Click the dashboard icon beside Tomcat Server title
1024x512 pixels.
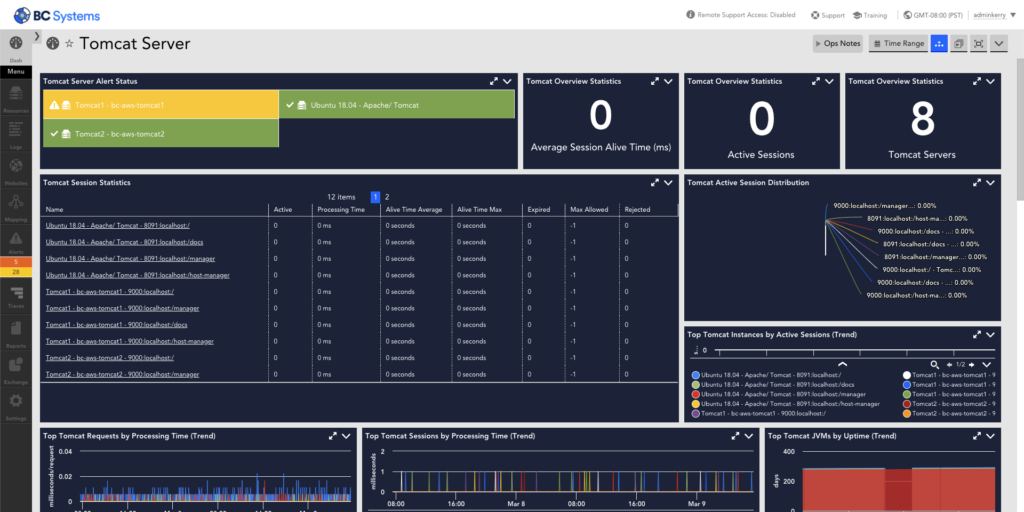pos(53,43)
